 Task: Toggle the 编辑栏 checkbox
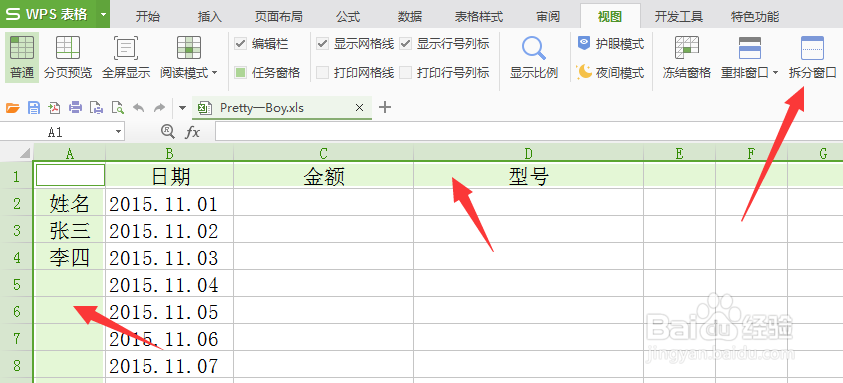click(x=240, y=44)
